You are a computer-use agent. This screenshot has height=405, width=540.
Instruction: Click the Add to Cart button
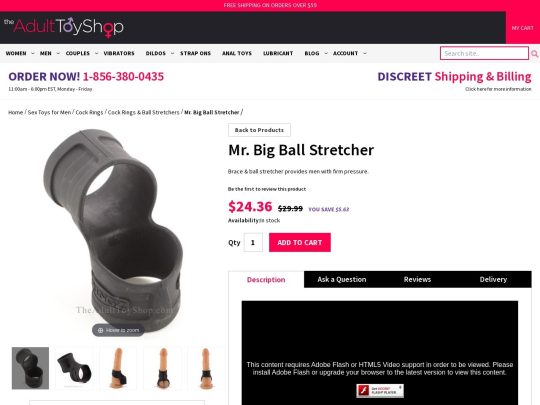[x=300, y=242]
